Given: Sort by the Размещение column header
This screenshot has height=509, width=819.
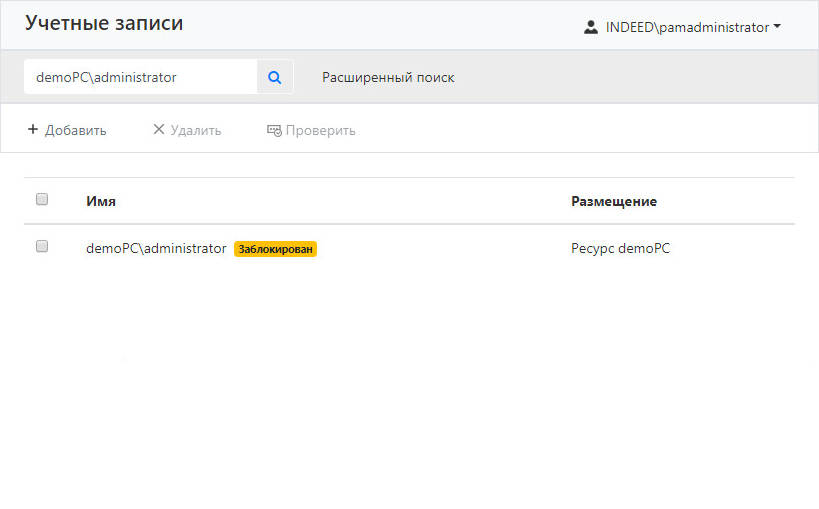Looking at the screenshot, I should click(613, 201).
